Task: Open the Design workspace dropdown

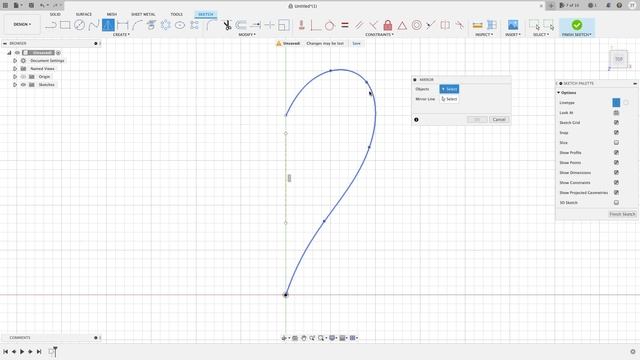Action: 22,24
